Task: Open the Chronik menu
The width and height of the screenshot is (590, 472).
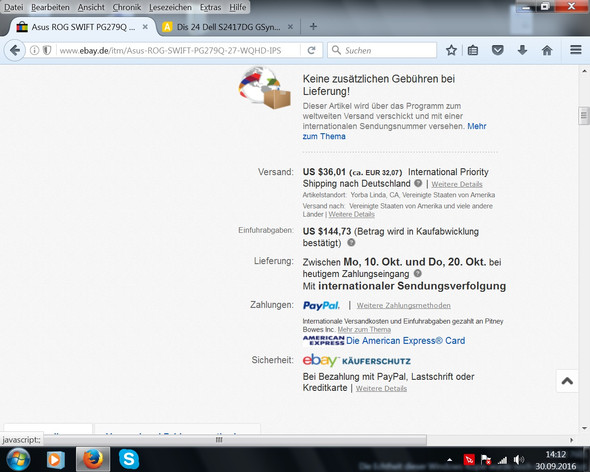Action: point(127,7)
